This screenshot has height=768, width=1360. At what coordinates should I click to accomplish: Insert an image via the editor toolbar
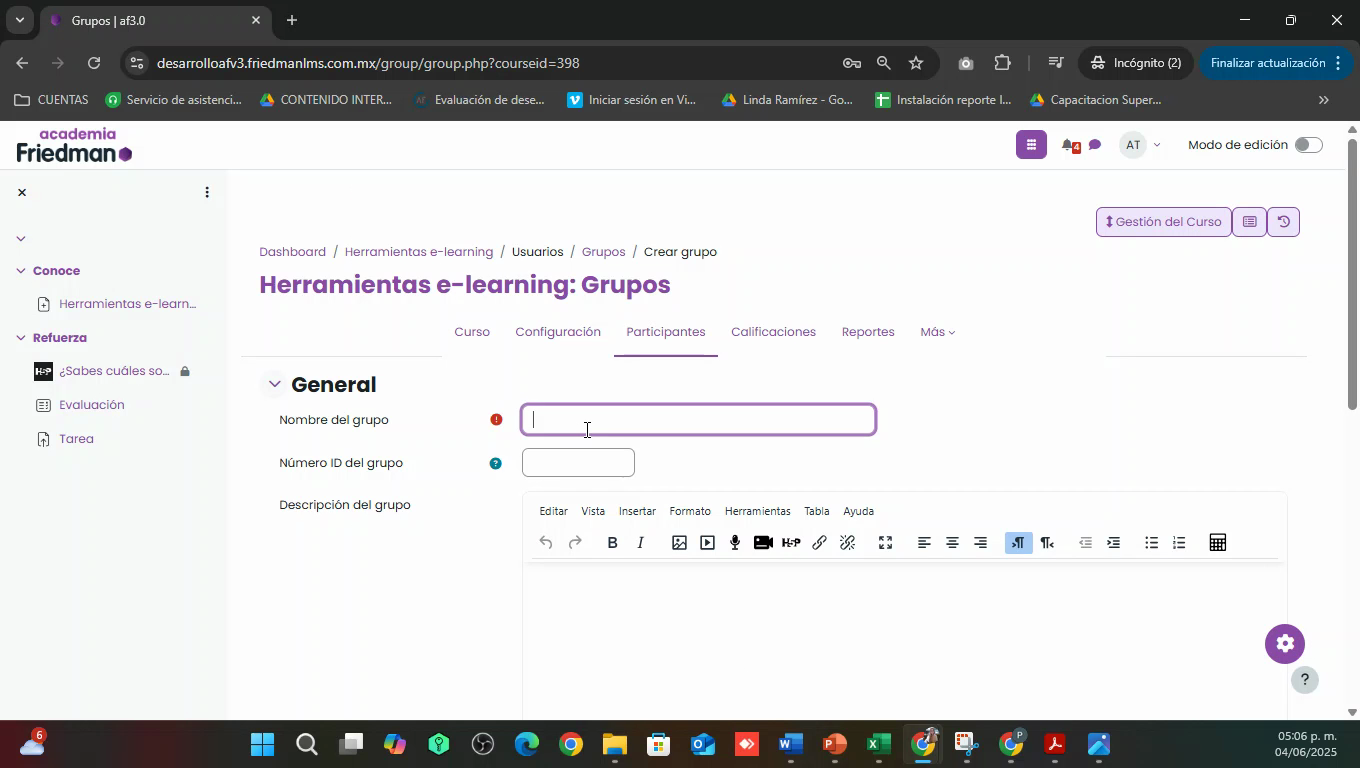point(679,543)
